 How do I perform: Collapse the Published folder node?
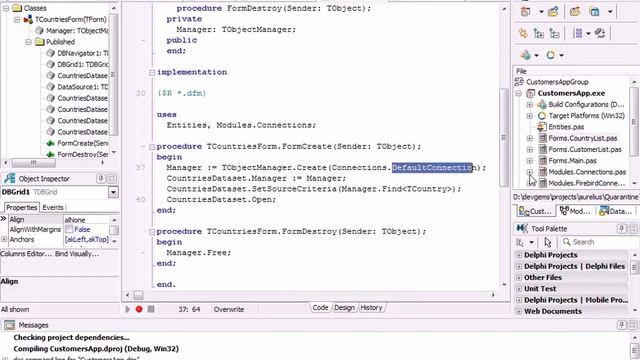[28, 42]
